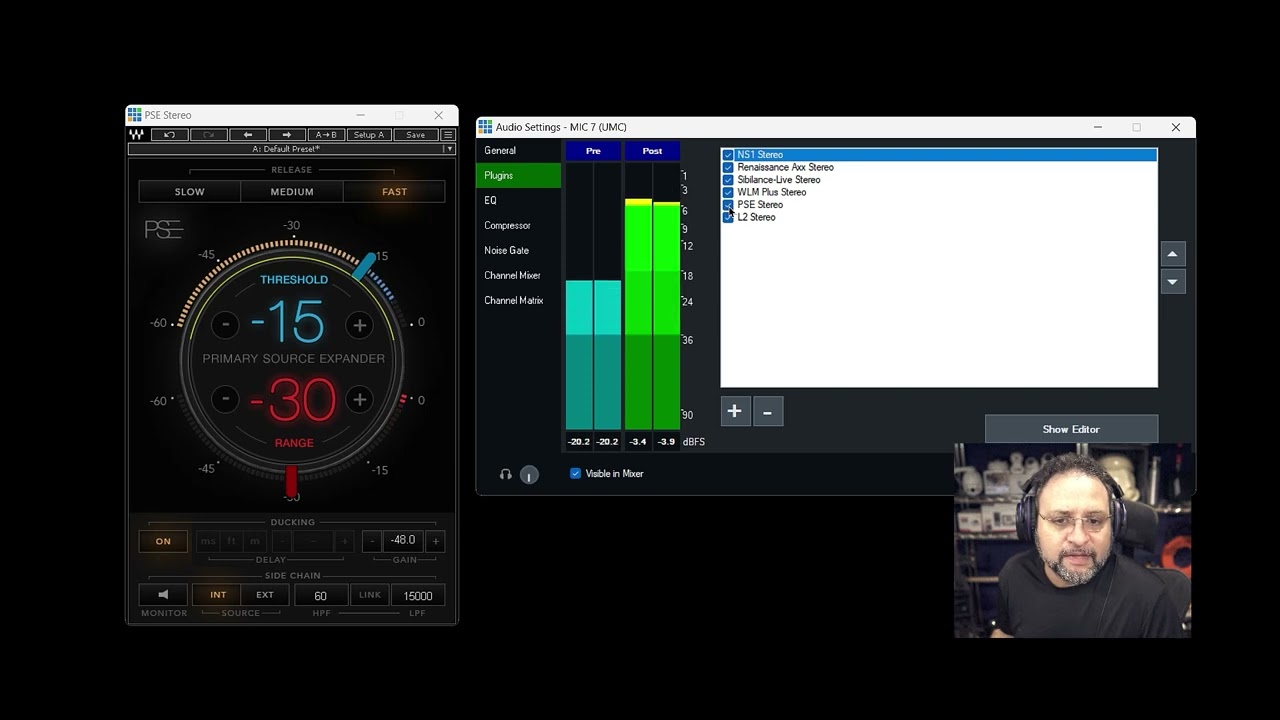Click the redo arrow in PSE toolbar

coord(208,135)
